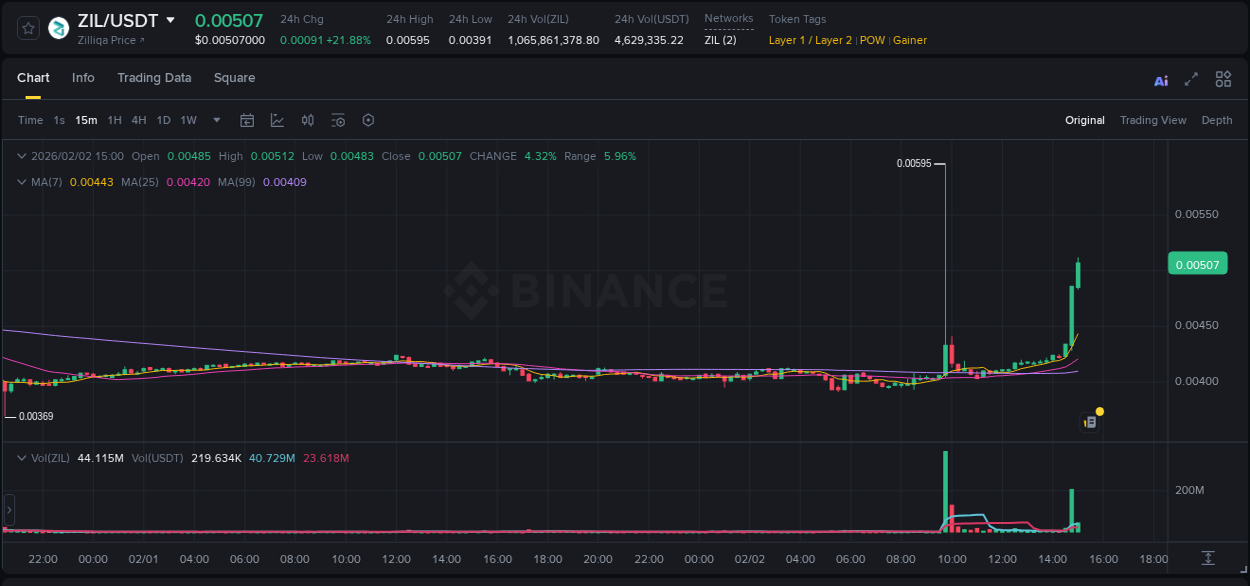This screenshot has width=1250, height=586.
Task: Open the indicator settings icon
Action: (x=338, y=119)
